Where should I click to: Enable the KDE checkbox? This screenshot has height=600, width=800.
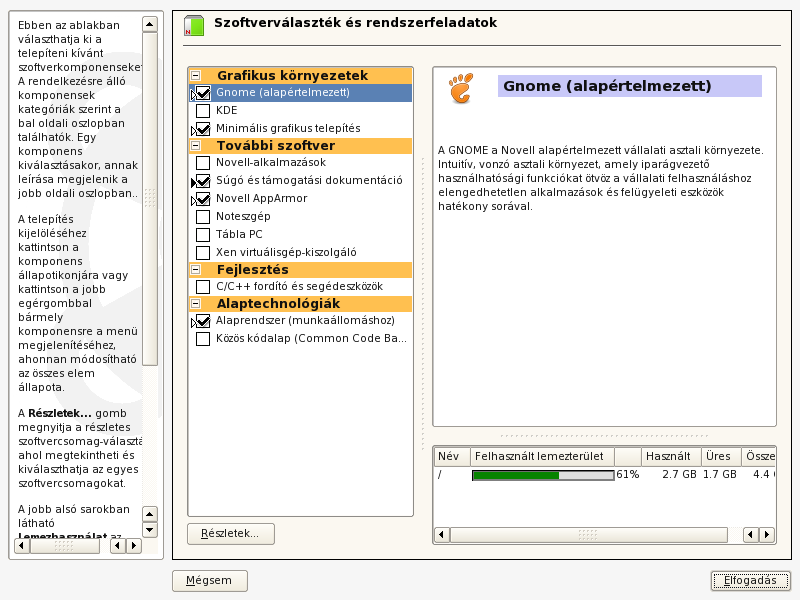[x=203, y=111]
